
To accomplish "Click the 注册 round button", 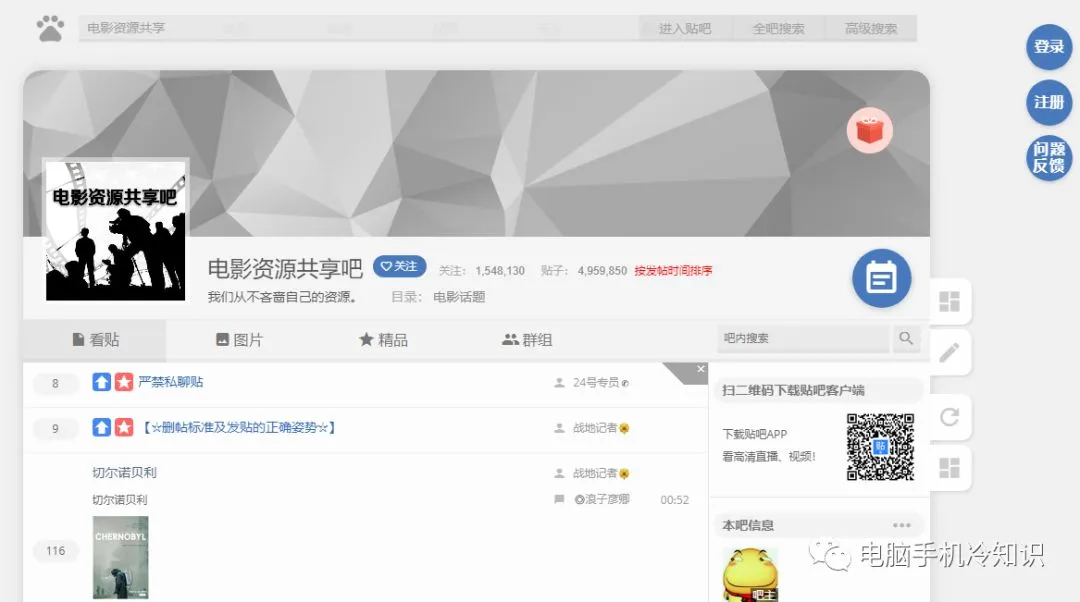I will pos(1048,103).
